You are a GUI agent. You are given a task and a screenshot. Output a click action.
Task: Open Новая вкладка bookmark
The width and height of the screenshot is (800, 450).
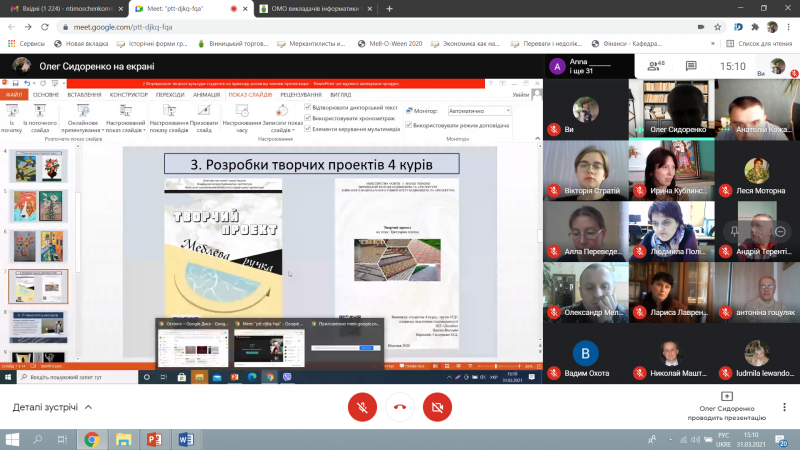pyautogui.click(x=82, y=44)
